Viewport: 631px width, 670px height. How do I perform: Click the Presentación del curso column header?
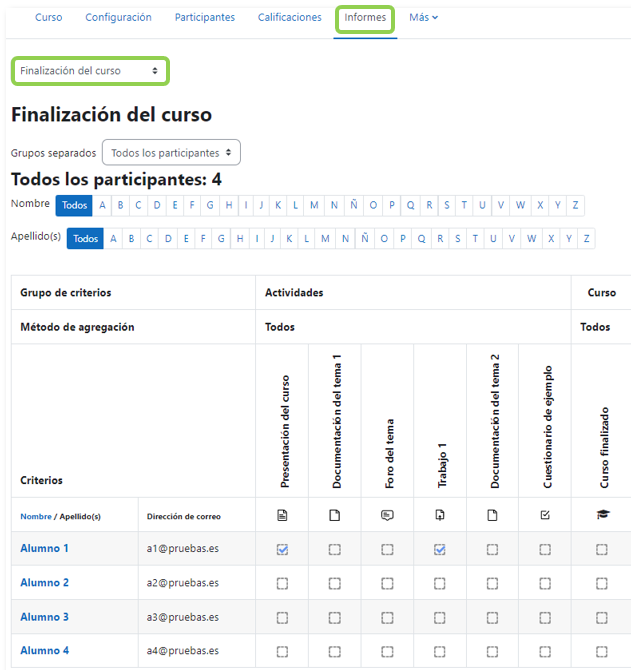point(285,432)
